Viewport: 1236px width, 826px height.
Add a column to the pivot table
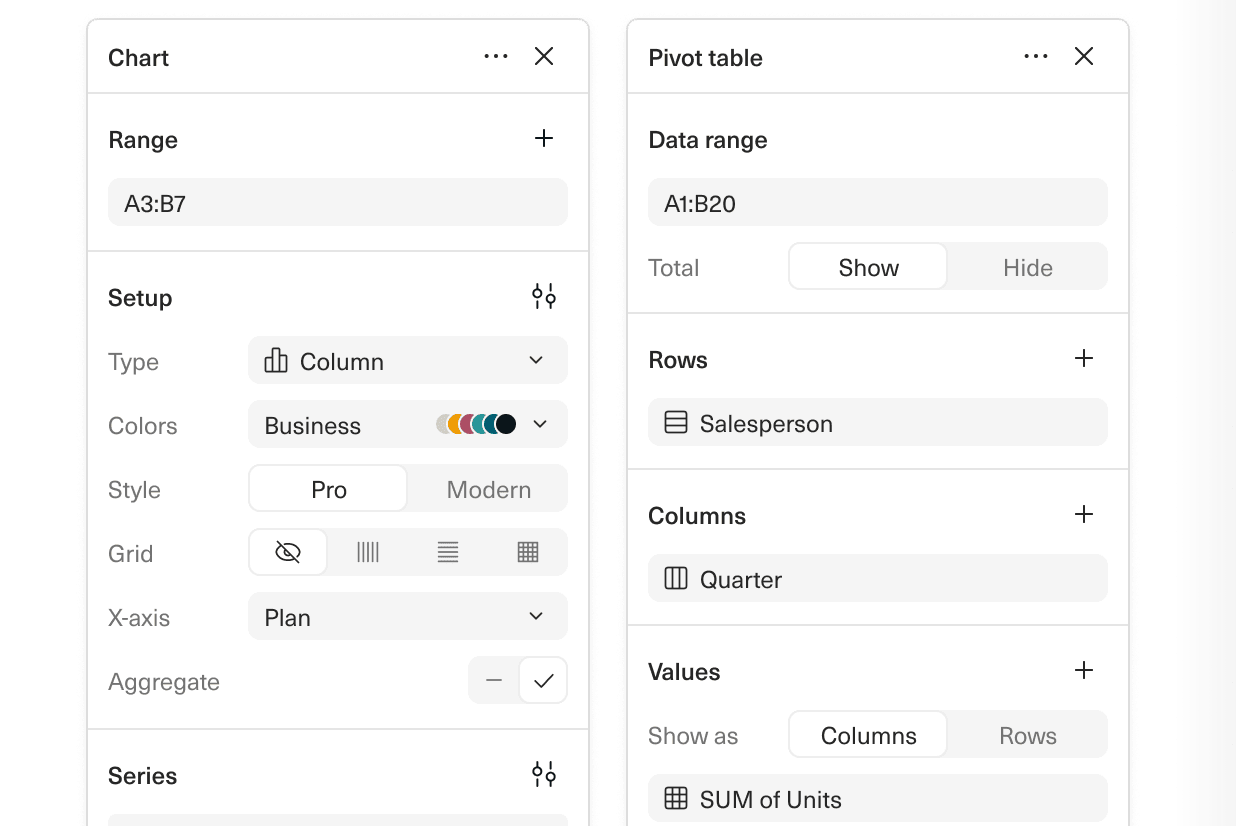pyautogui.click(x=1084, y=514)
